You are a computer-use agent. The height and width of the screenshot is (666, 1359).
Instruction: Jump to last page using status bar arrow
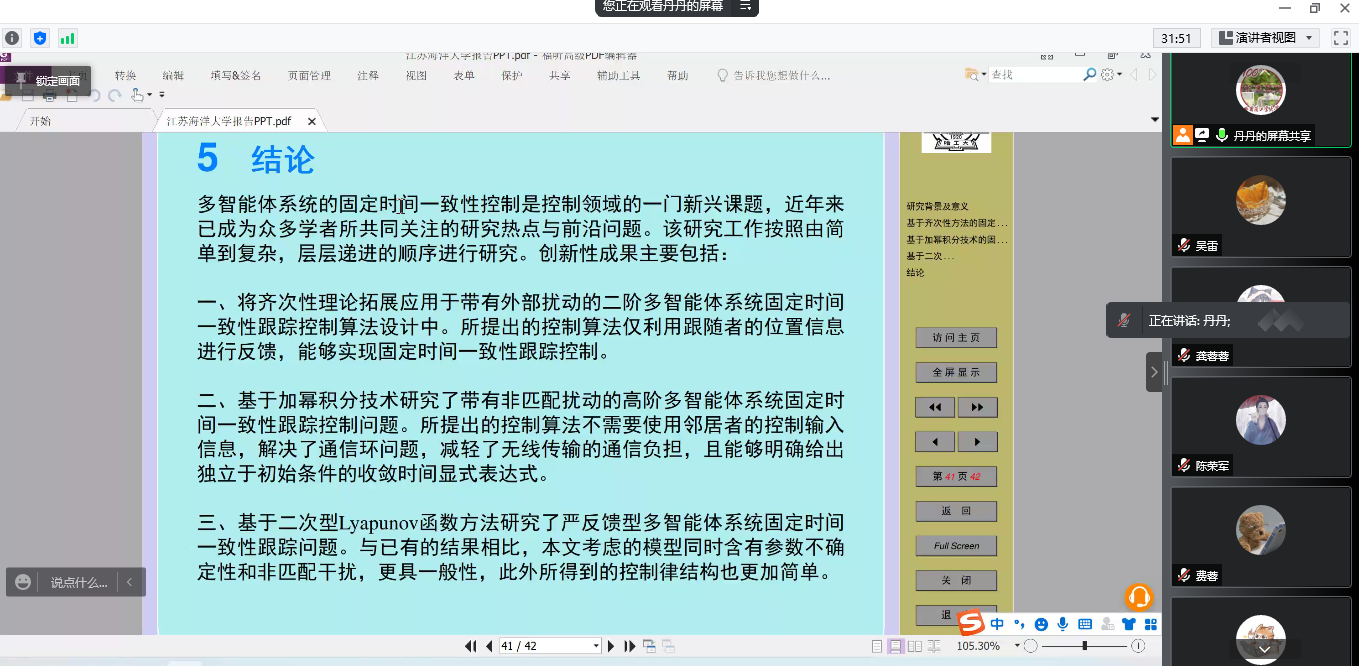click(630, 646)
